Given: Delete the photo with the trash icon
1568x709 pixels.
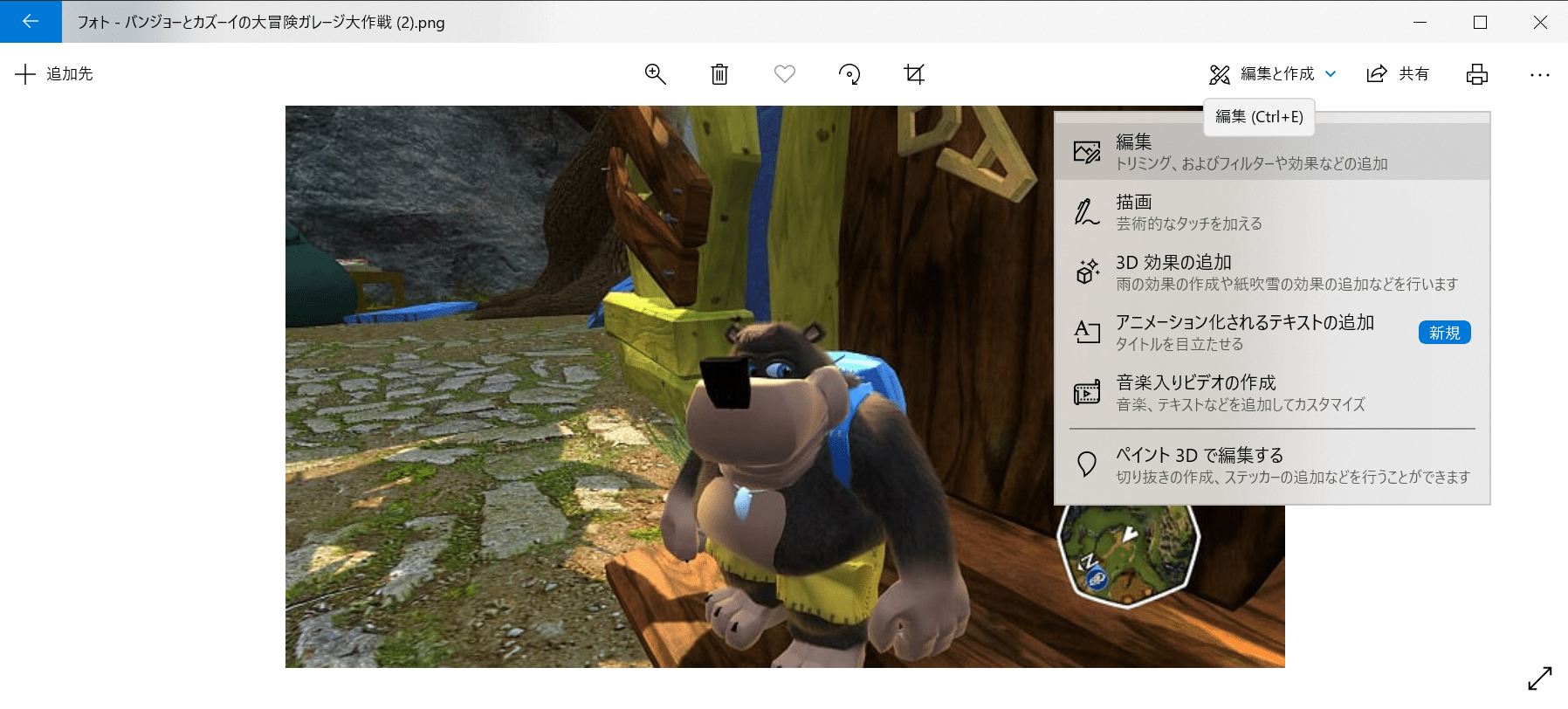Looking at the screenshot, I should pyautogui.click(x=719, y=74).
